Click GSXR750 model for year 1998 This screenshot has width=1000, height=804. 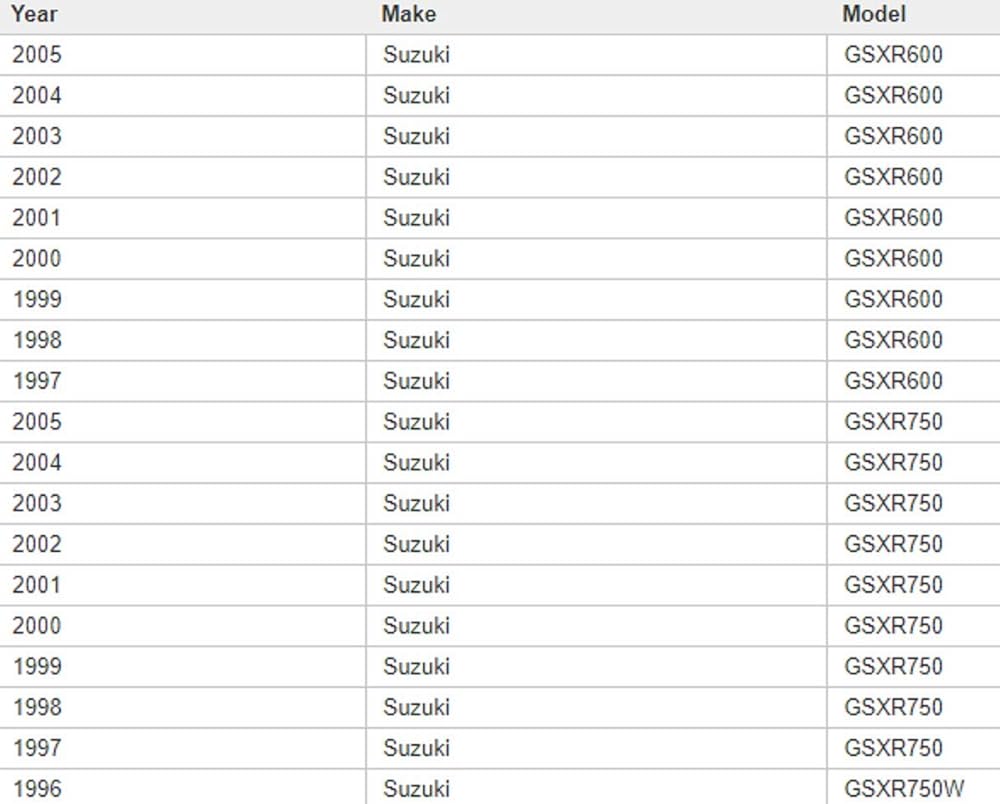(893, 708)
